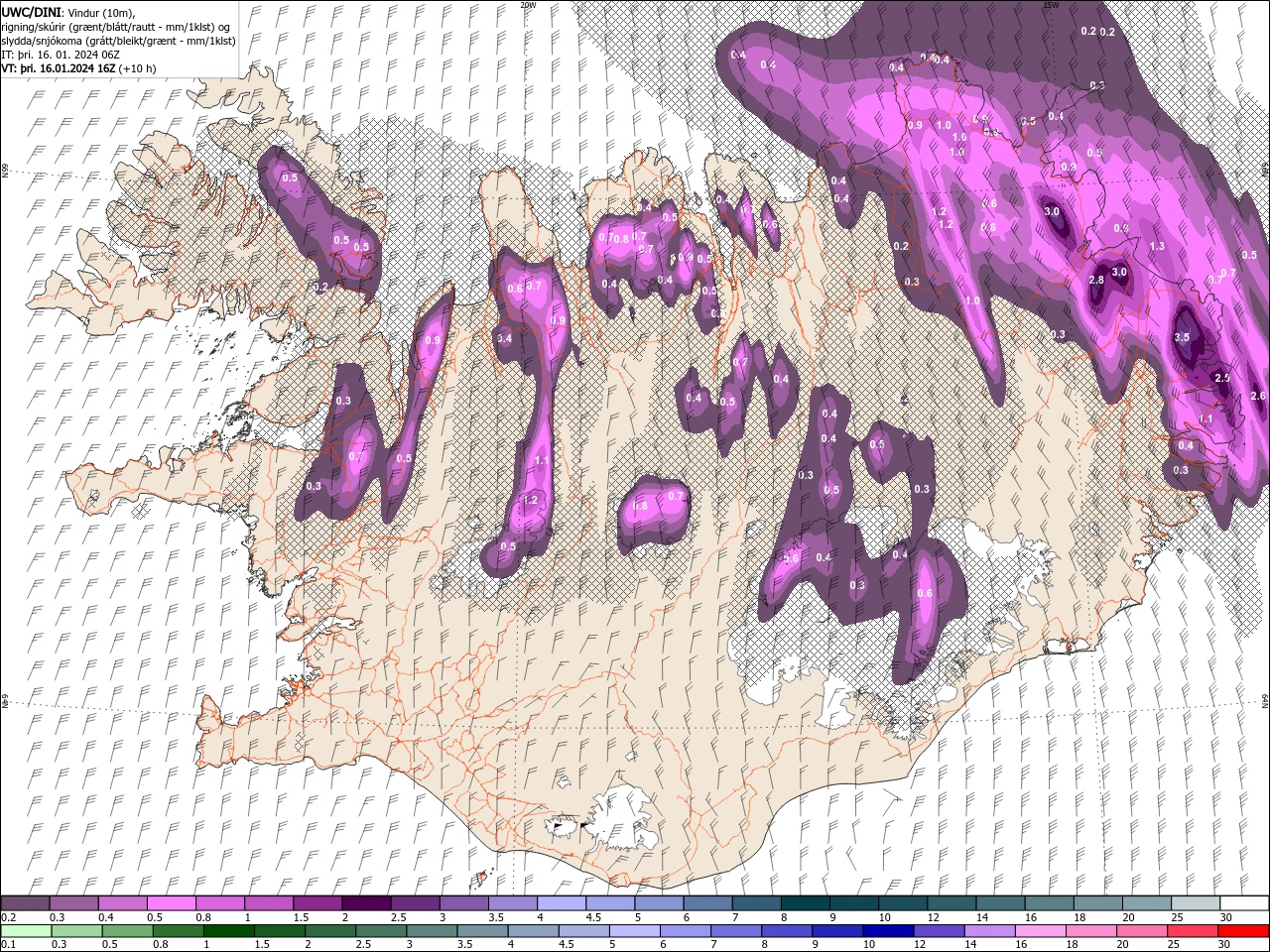Pick snow legend swatch between 20 and 25
The image size is (1270, 952).
1147,903
